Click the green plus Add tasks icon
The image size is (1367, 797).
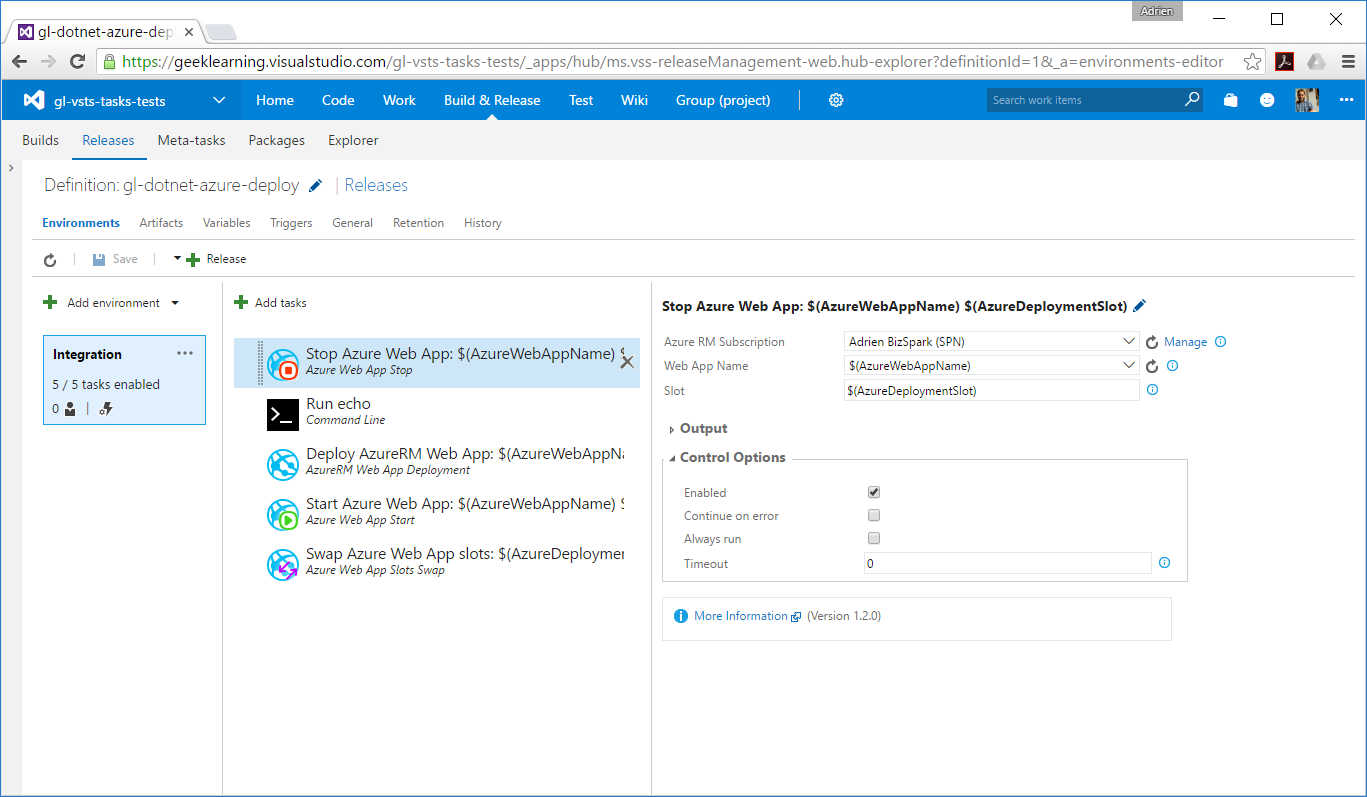coord(241,302)
